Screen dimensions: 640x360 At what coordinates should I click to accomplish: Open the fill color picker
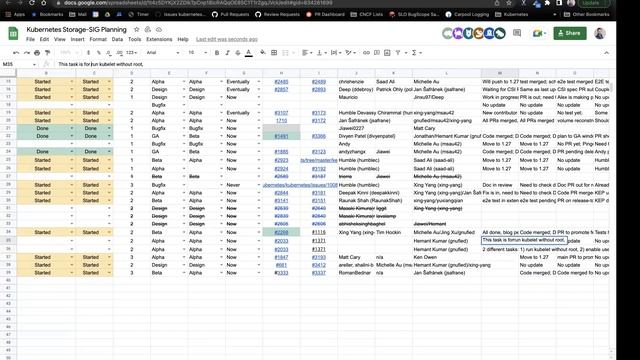[x=263, y=53]
